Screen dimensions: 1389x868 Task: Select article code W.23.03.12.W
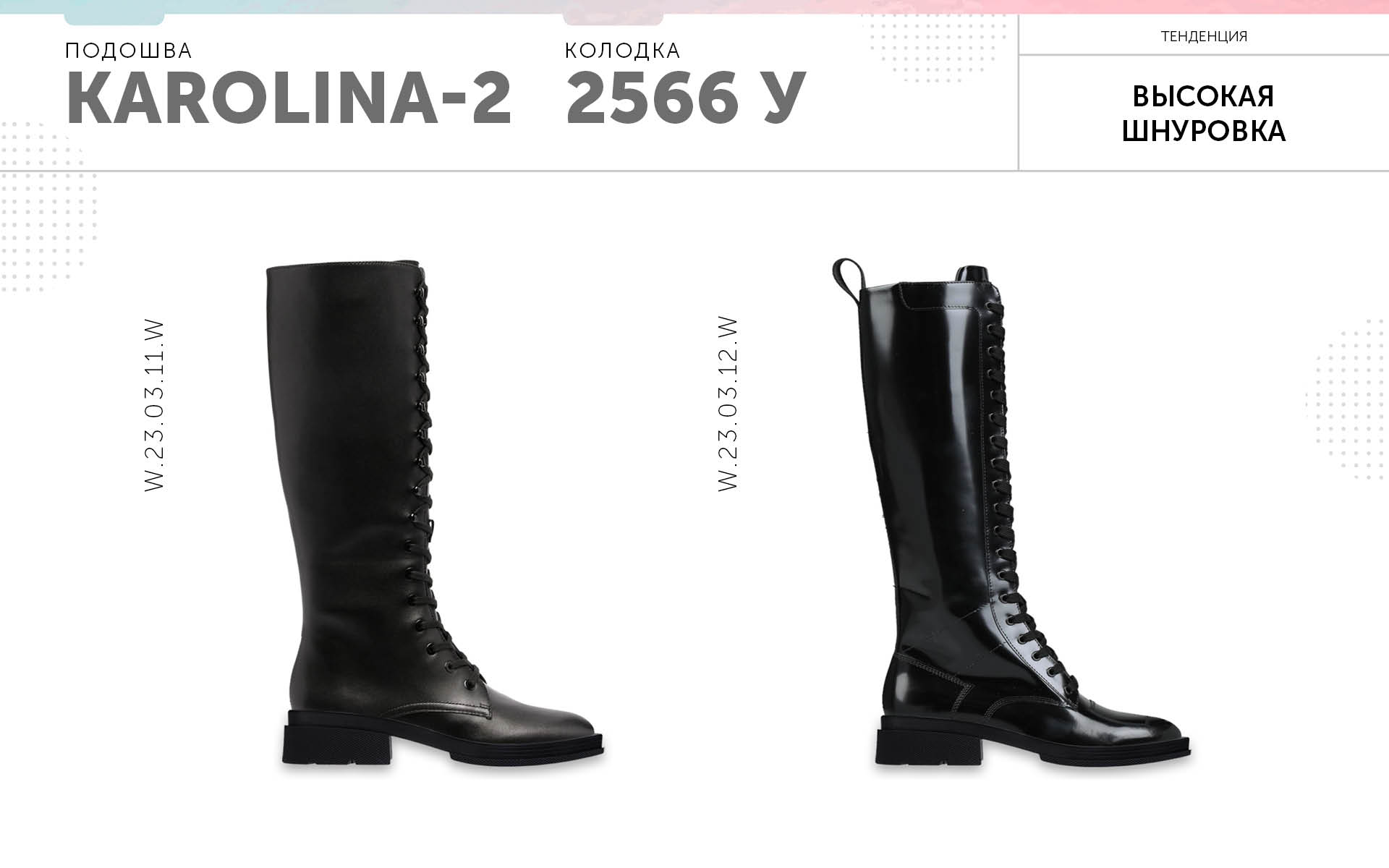coord(728,405)
